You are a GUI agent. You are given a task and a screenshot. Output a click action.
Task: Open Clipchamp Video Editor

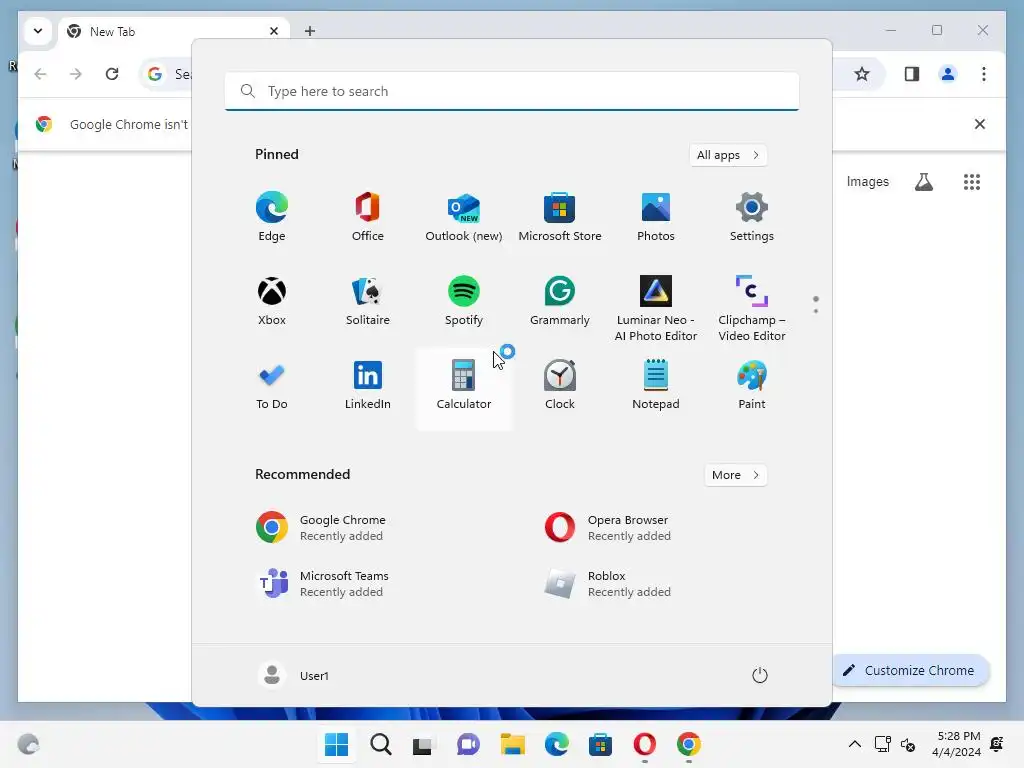coord(752,308)
